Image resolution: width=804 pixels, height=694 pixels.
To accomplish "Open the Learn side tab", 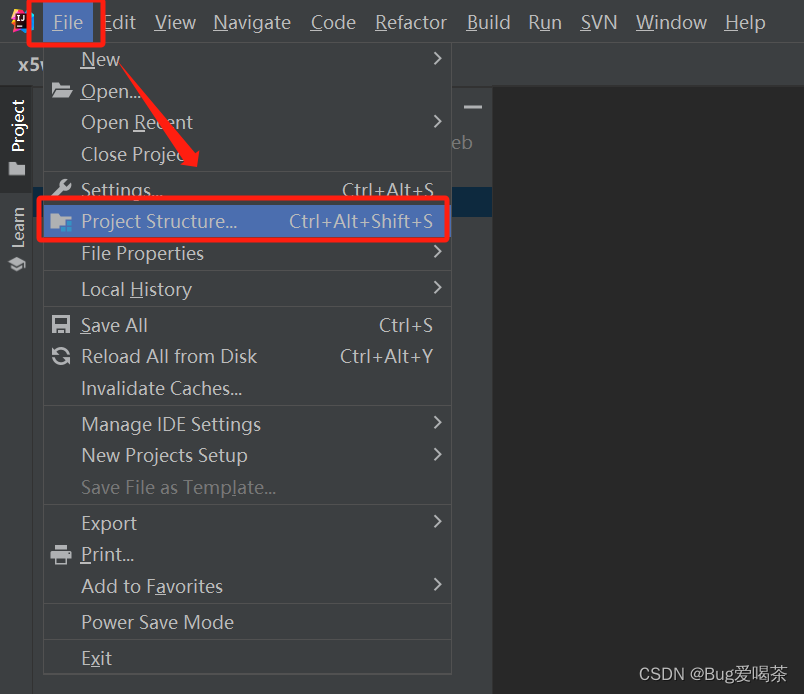I will tap(17, 239).
